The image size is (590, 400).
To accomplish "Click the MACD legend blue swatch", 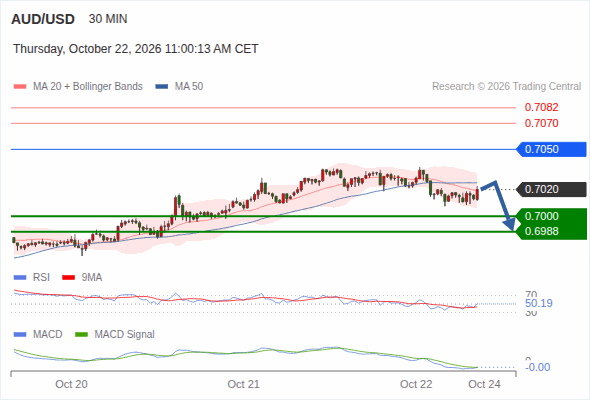I will coord(20,335).
